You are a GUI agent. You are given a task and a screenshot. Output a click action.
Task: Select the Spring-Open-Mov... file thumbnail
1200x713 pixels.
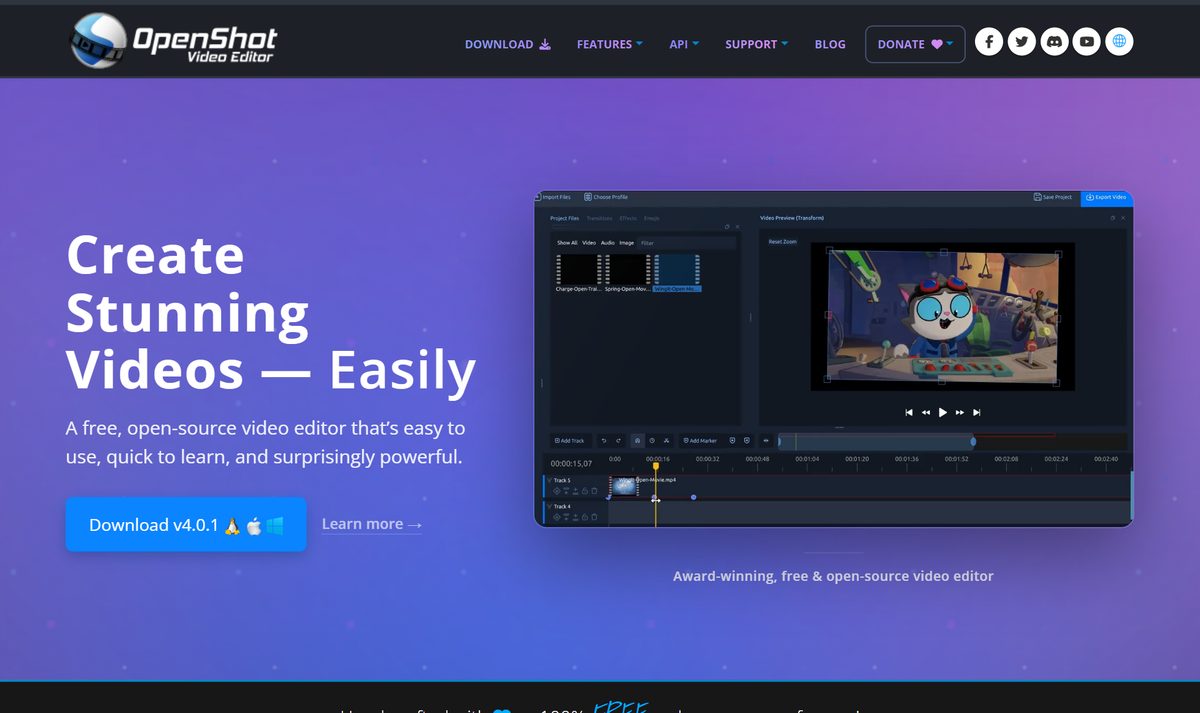(627, 273)
